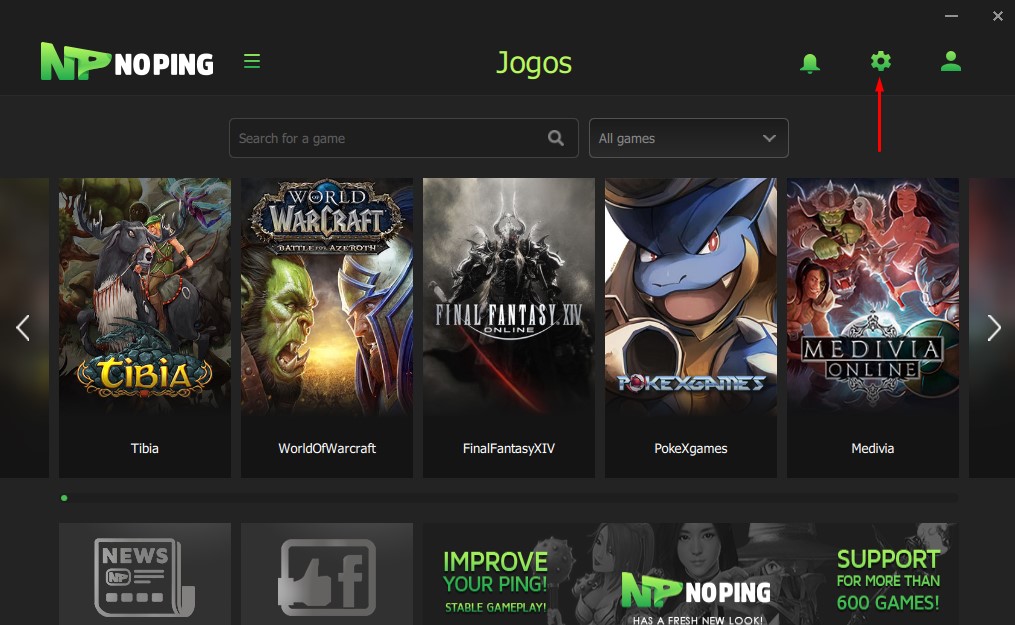Viewport: 1015px width, 625px height.
Task: Select the Medivia Online game card
Action: click(873, 328)
